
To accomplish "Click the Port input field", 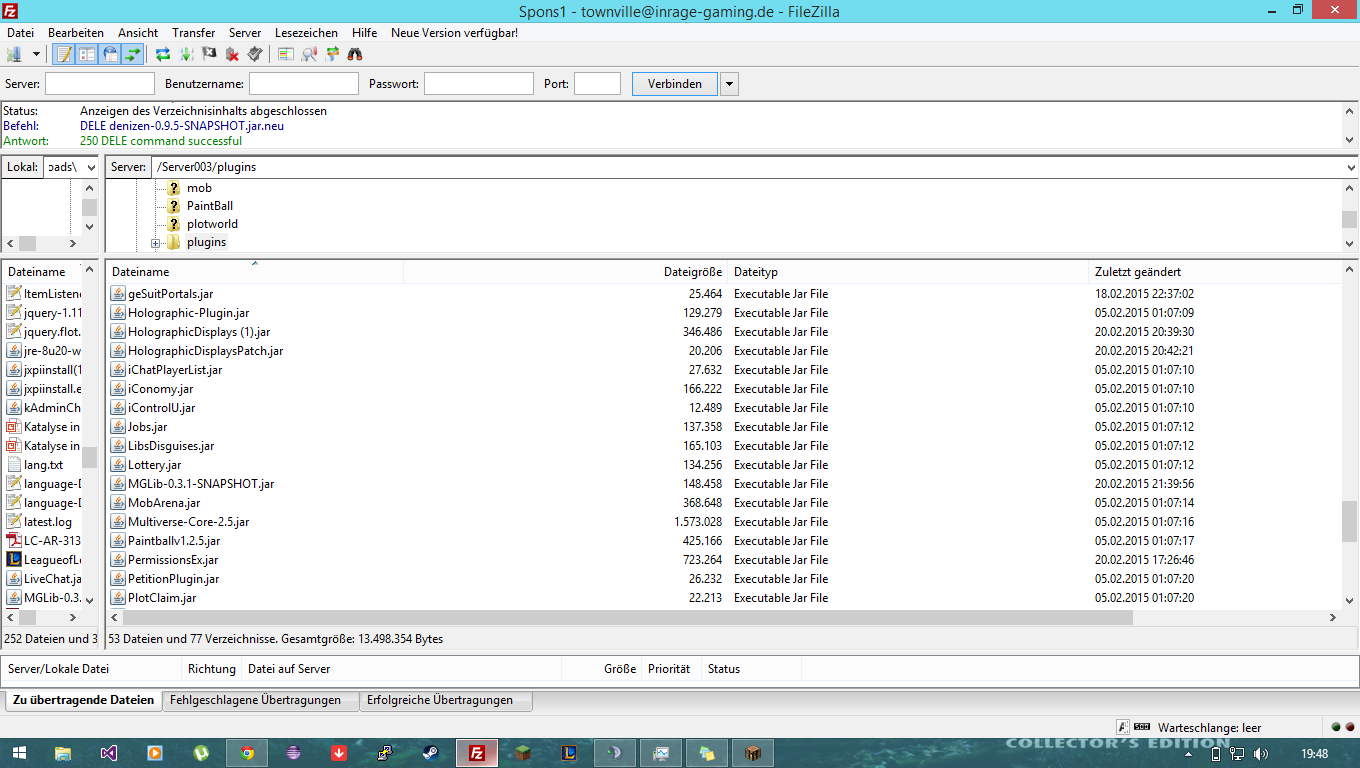I will [598, 84].
